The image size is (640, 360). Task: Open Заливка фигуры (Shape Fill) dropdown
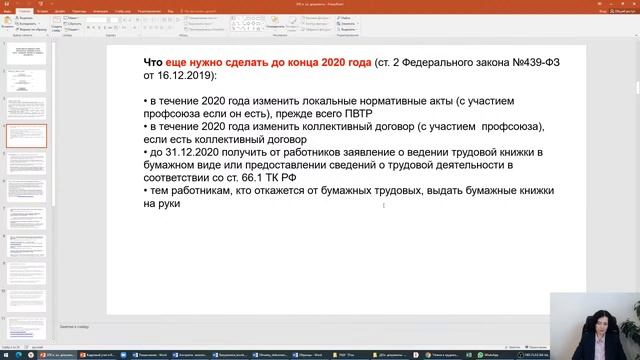pos(317,18)
